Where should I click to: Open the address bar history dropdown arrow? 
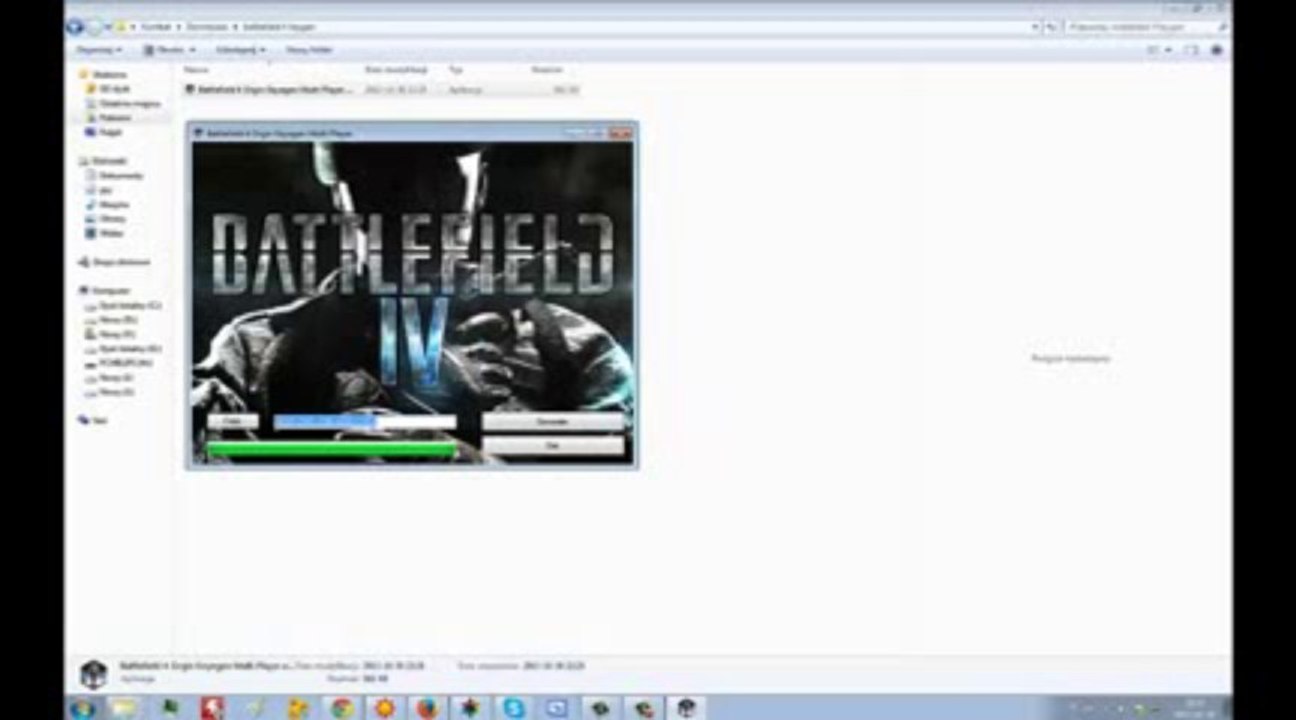[x=1034, y=27]
